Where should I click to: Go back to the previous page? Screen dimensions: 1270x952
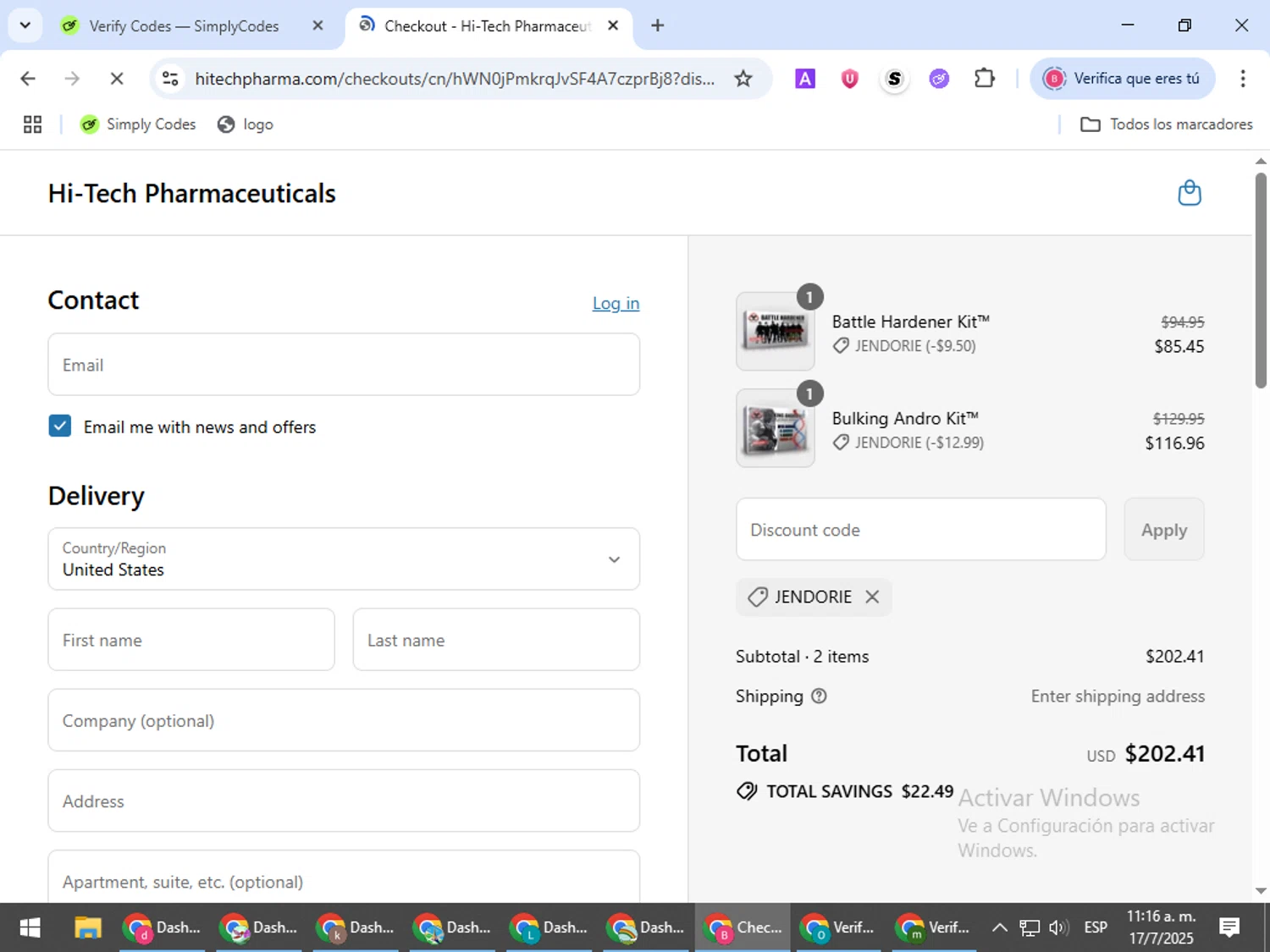click(28, 79)
